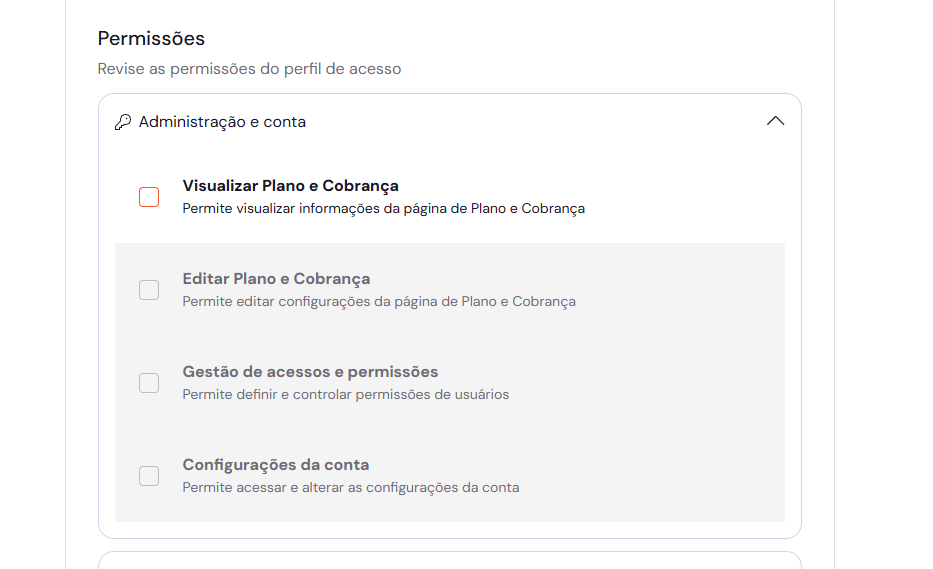
Task: Click the Permissões section heading
Action: [151, 39]
